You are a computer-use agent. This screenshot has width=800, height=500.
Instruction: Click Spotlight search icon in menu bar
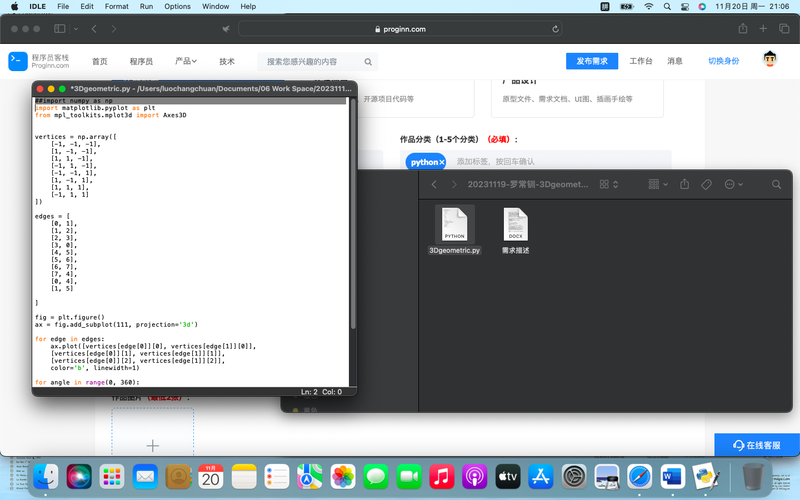pyautogui.click(x=667, y=7)
